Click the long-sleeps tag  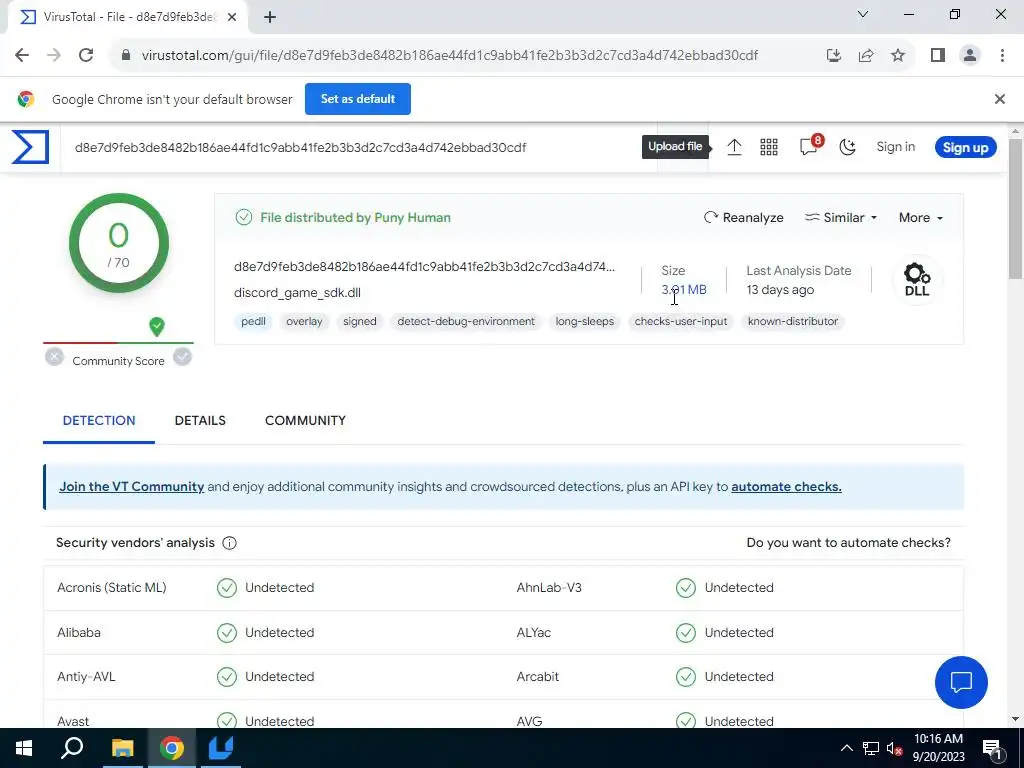tap(584, 321)
